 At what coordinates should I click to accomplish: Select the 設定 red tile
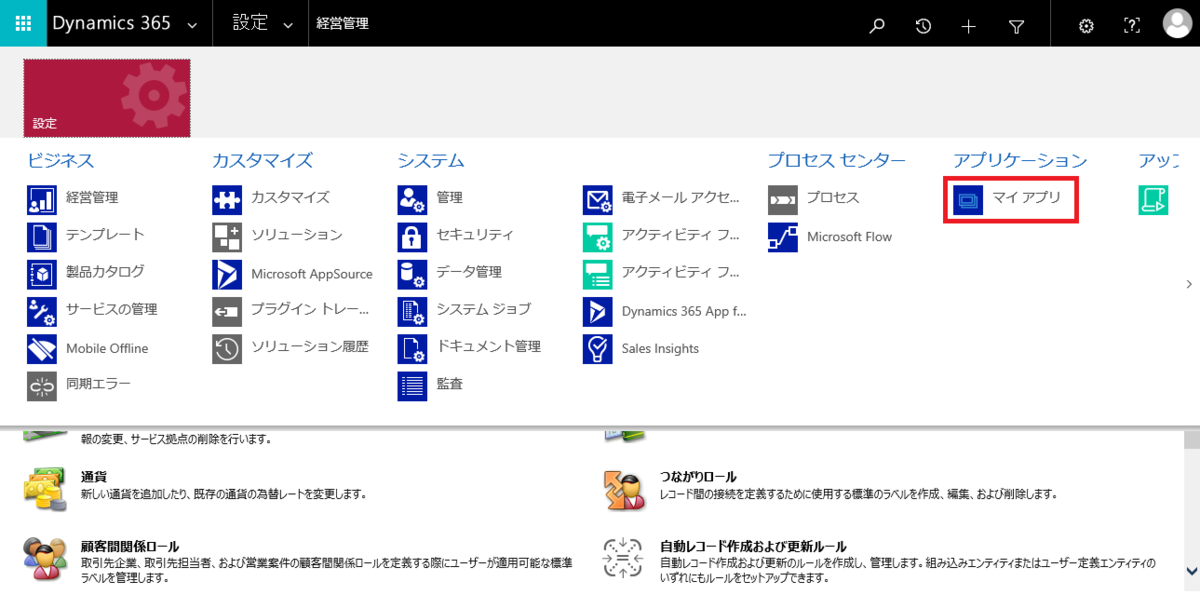coord(107,98)
